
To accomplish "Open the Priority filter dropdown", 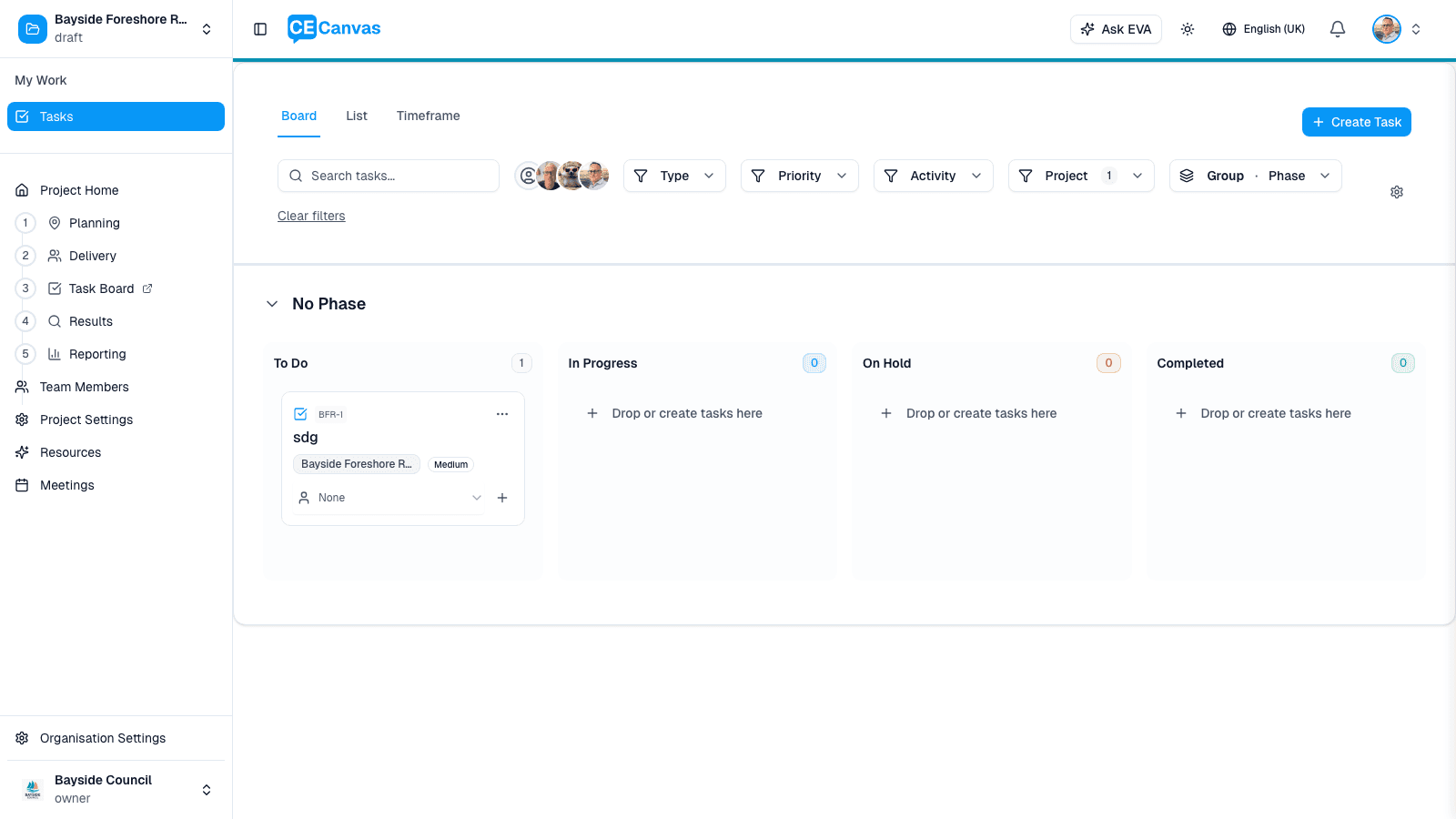I will pyautogui.click(x=799, y=175).
